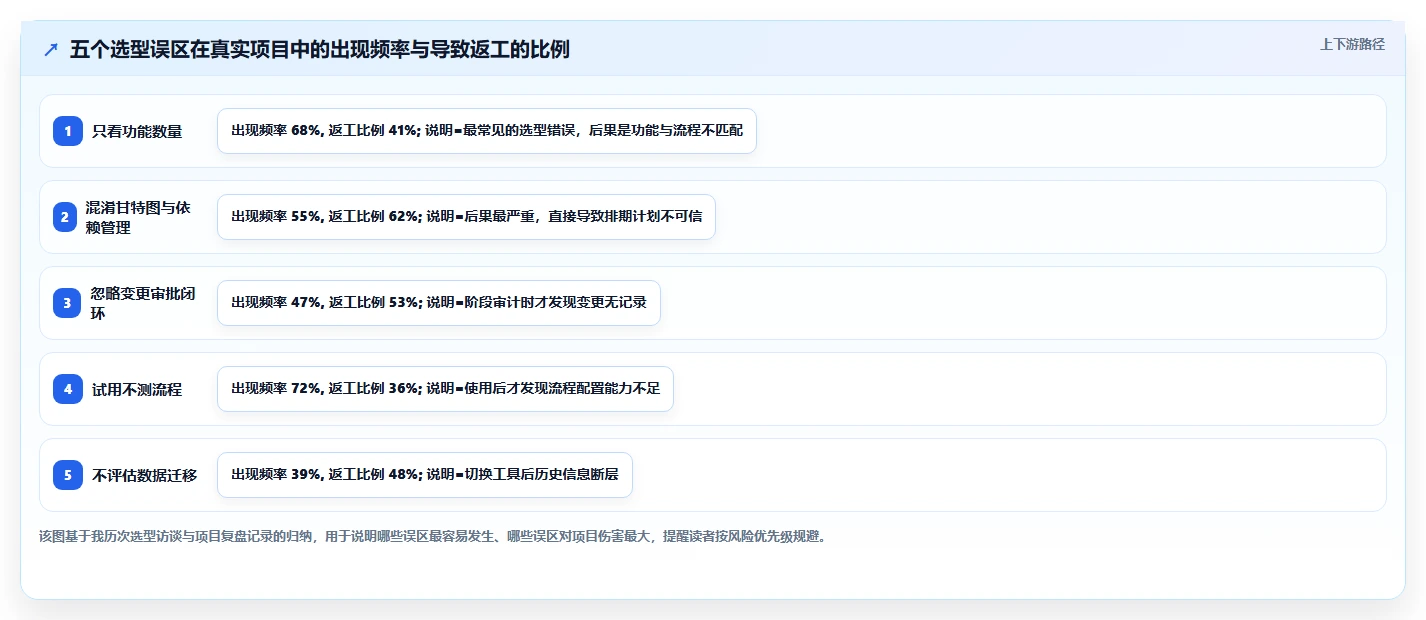Click the footnote starting with 该图基于我历次选型访谈
The height and width of the screenshot is (620, 1426).
click(432, 536)
